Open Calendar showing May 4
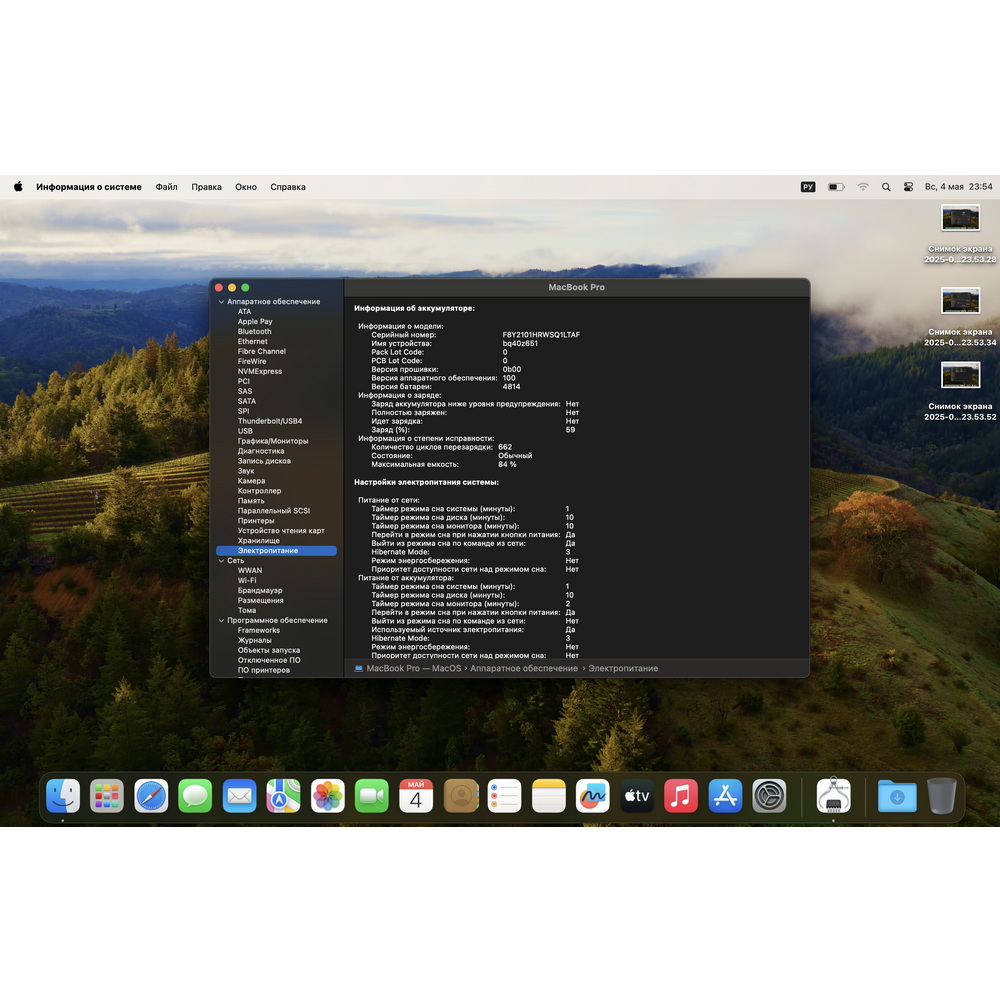 [x=416, y=796]
